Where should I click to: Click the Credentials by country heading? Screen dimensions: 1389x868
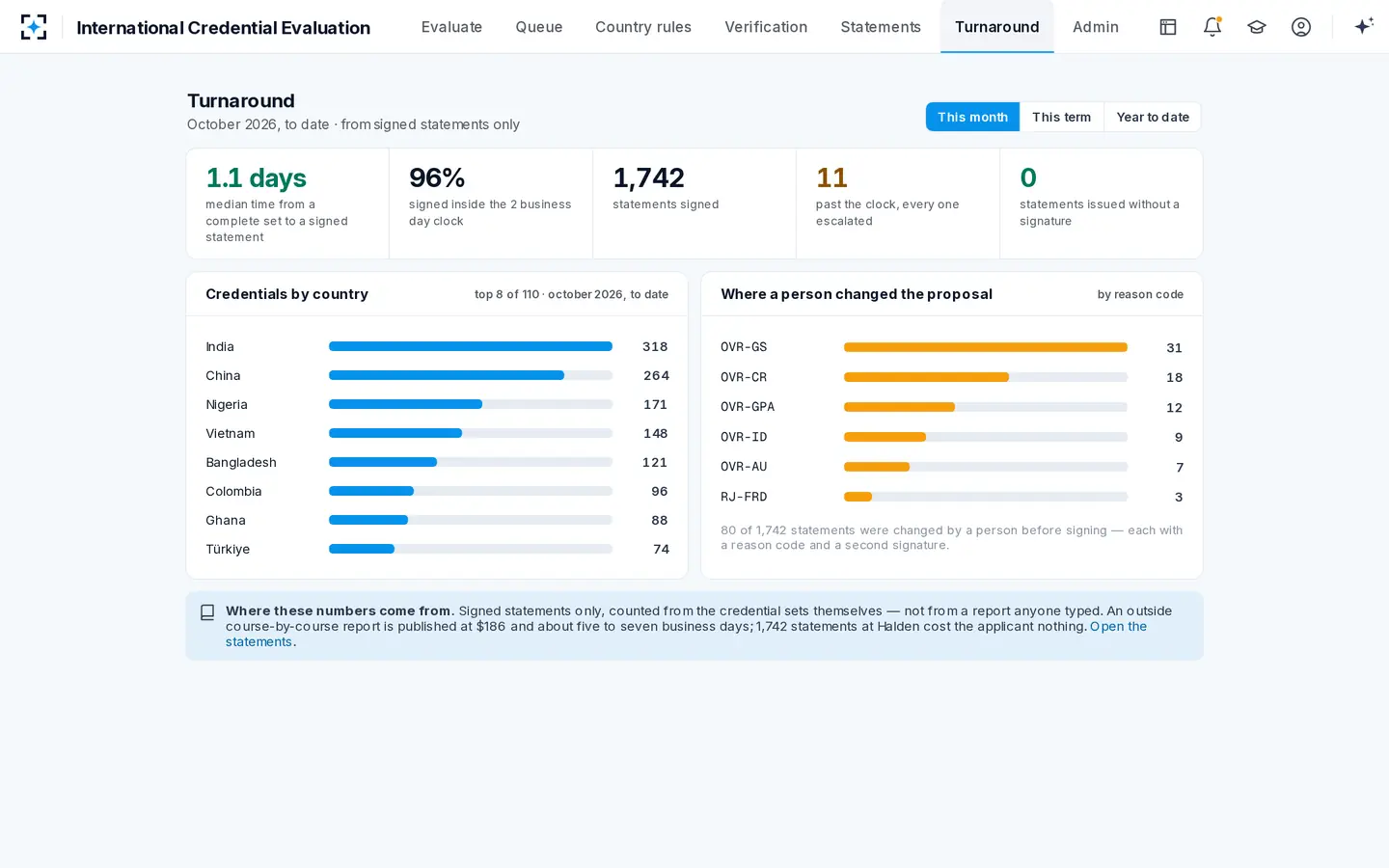tap(286, 294)
